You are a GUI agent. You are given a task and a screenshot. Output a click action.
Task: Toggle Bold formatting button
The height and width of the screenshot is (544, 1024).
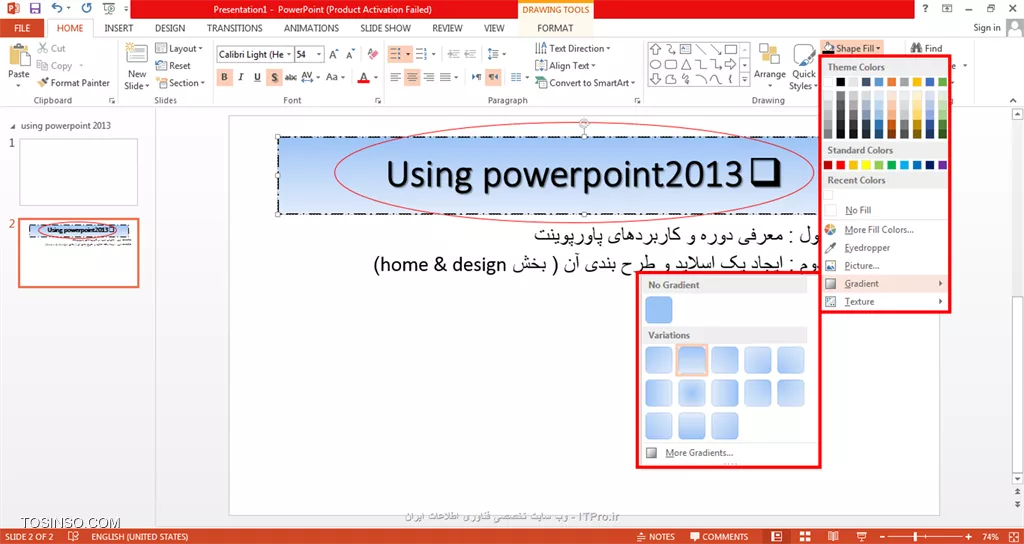coord(224,77)
